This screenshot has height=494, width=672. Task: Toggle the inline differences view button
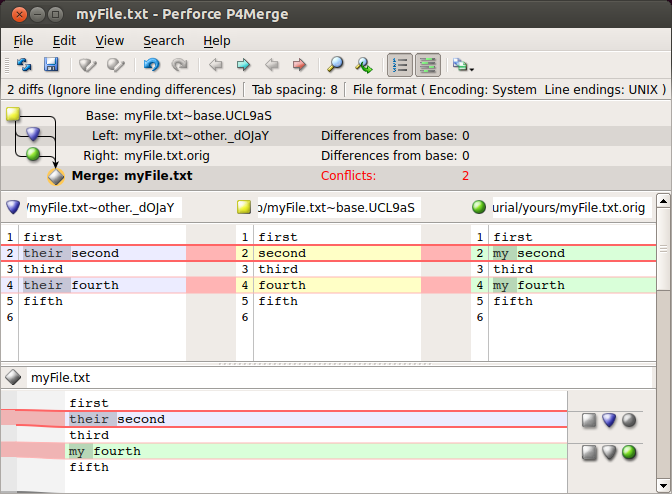pos(428,65)
